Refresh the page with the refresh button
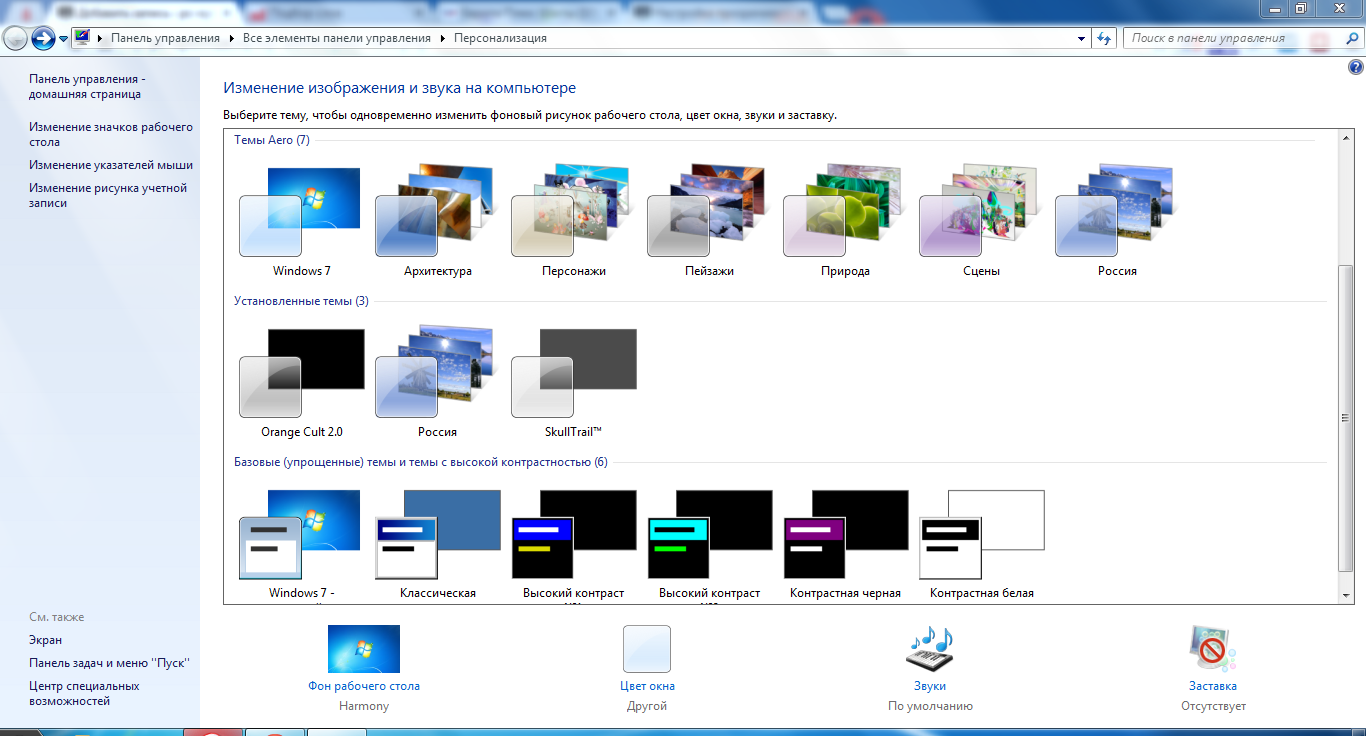 pos(1104,38)
